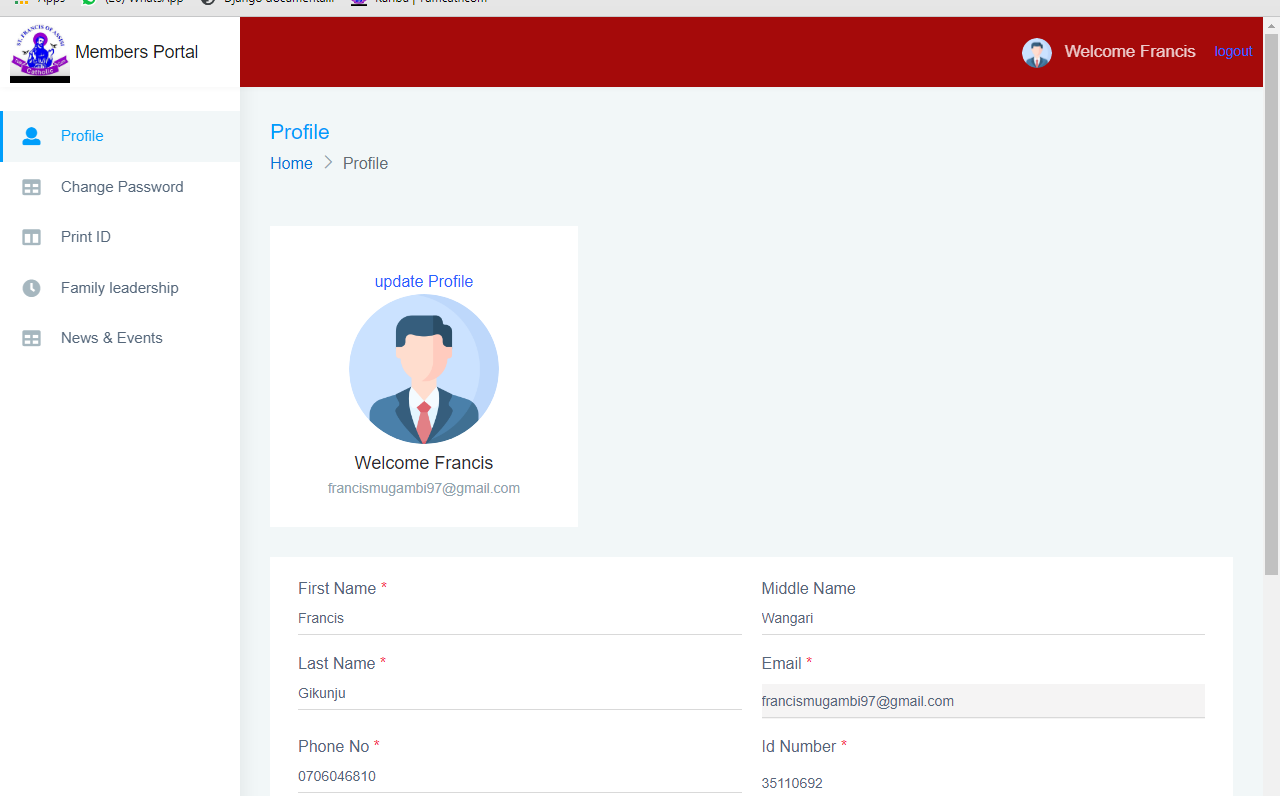Click the Change Password sidebar icon

[32, 187]
